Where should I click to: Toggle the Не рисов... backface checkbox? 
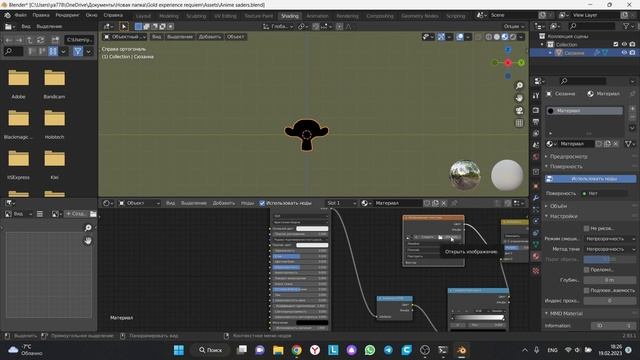click(x=587, y=228)
